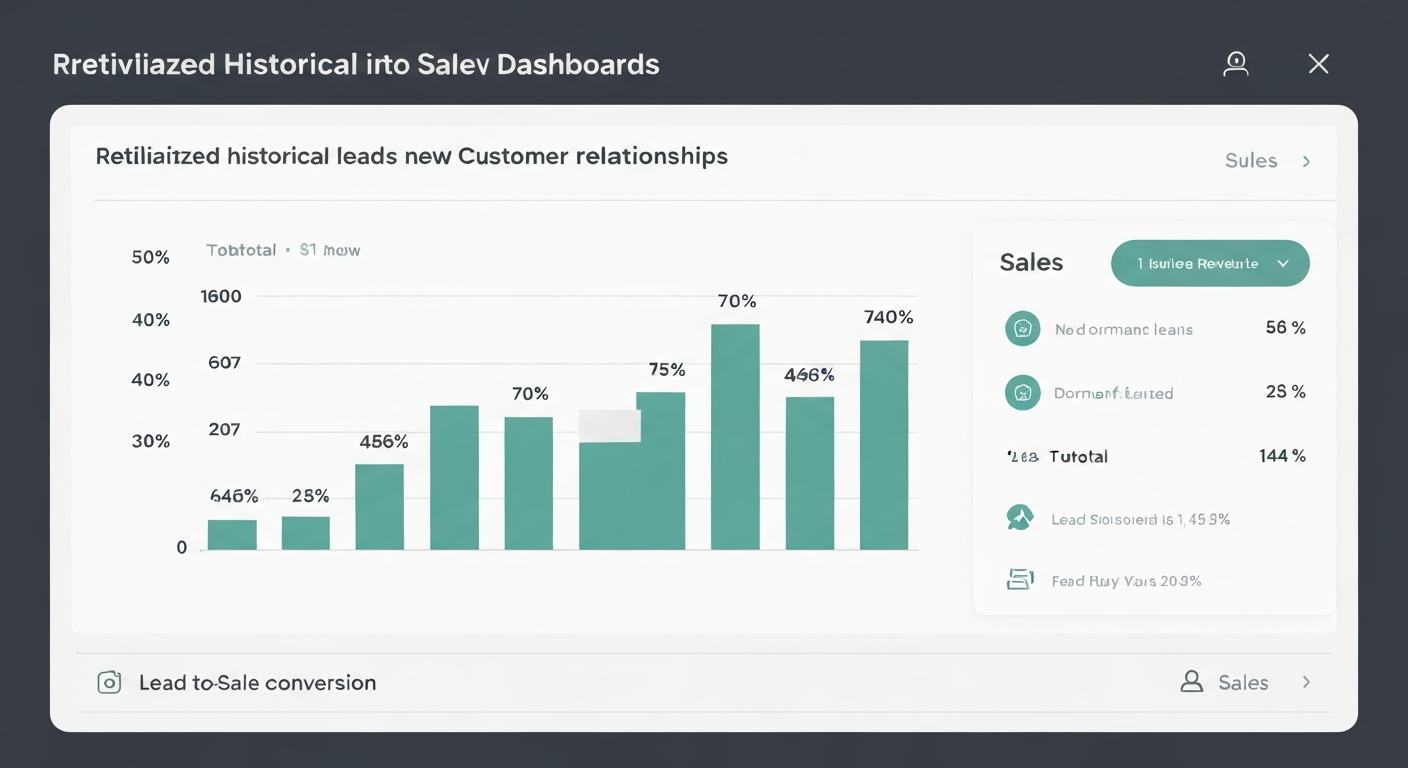This screenshot has height=768, width=1408.
Task: Click the 2S % value
Action: pos(1285,392)
